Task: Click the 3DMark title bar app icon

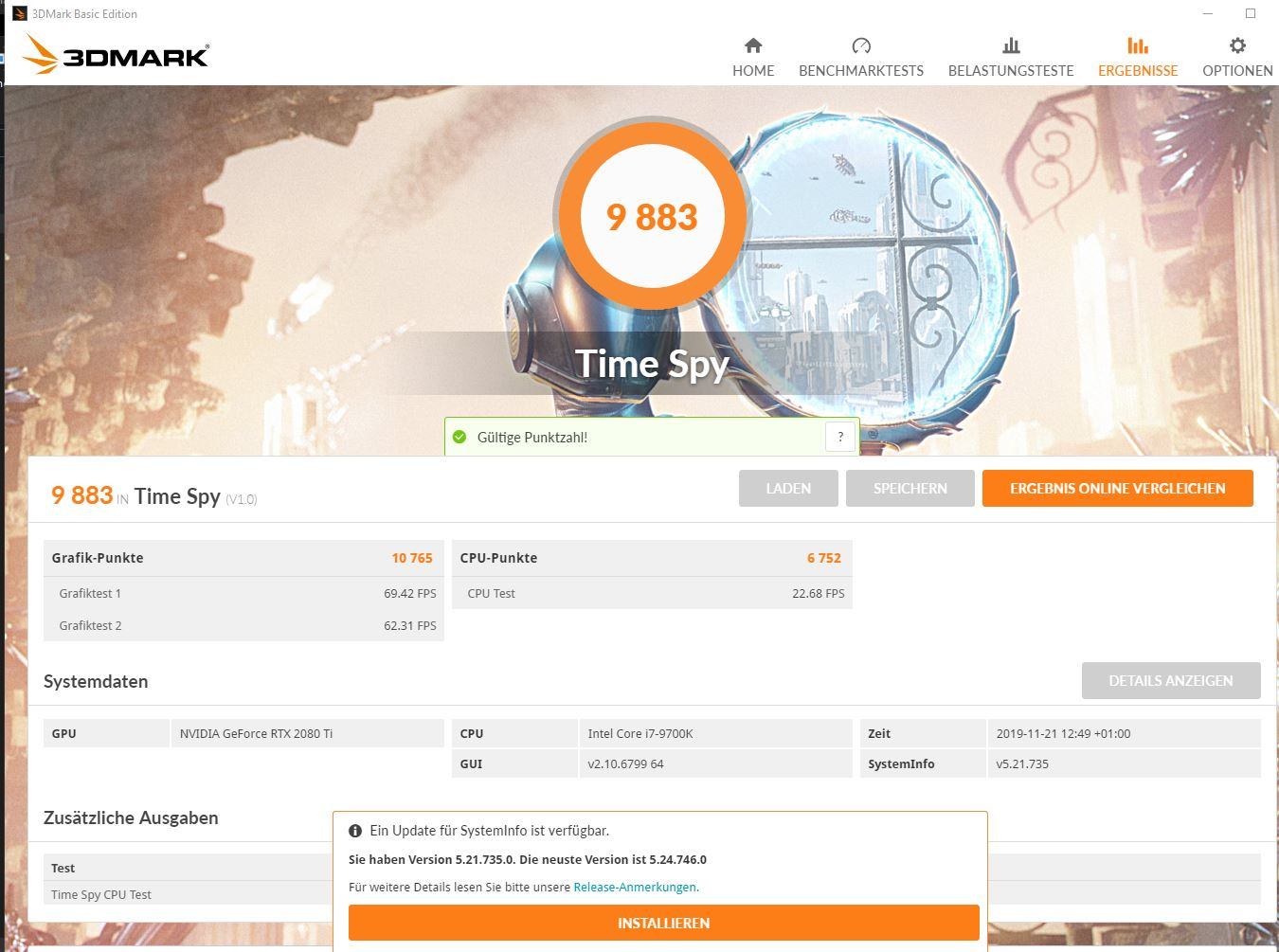Action: click(19, 13)
